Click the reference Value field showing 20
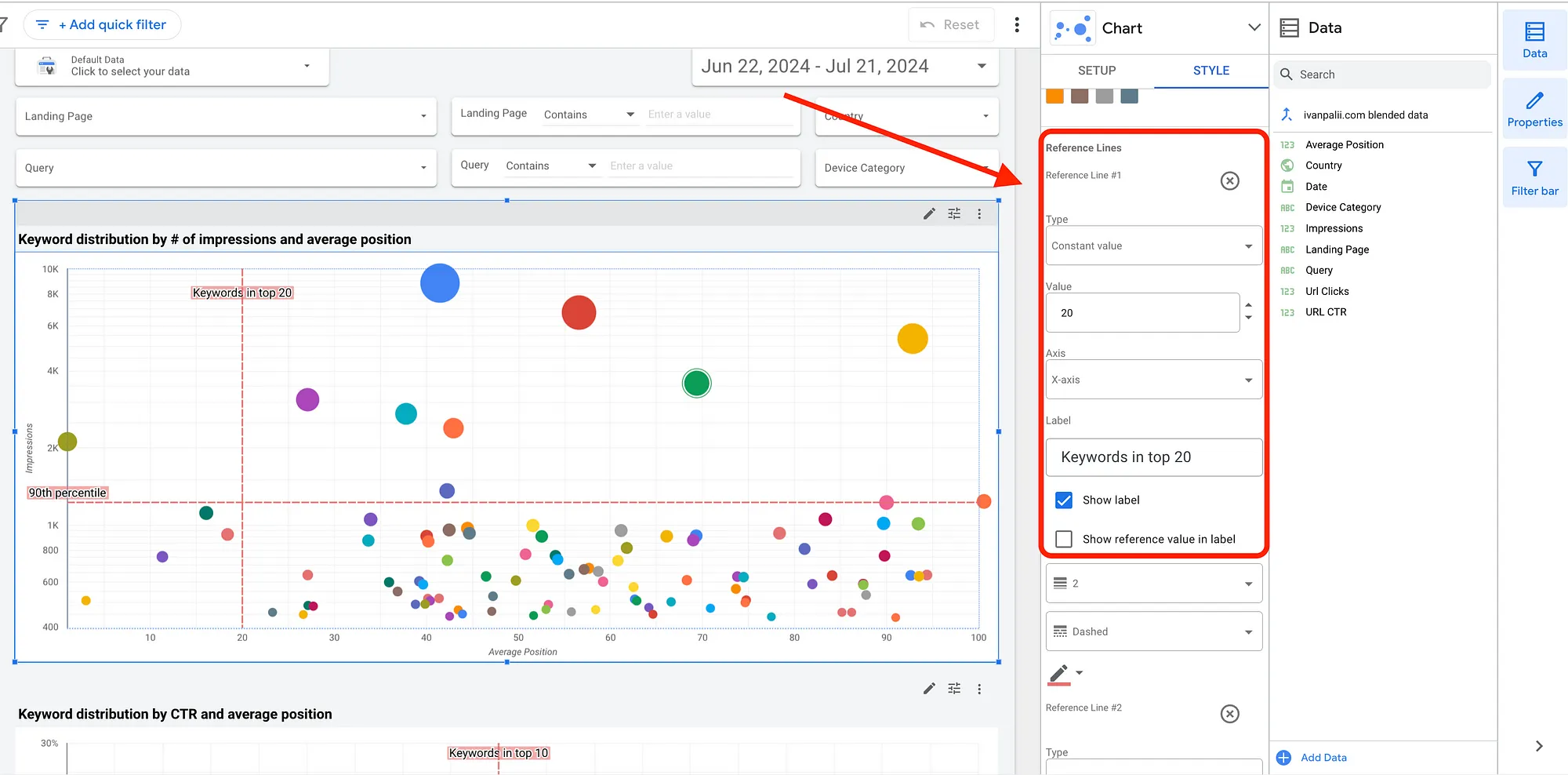 (x=1142, y=313)
